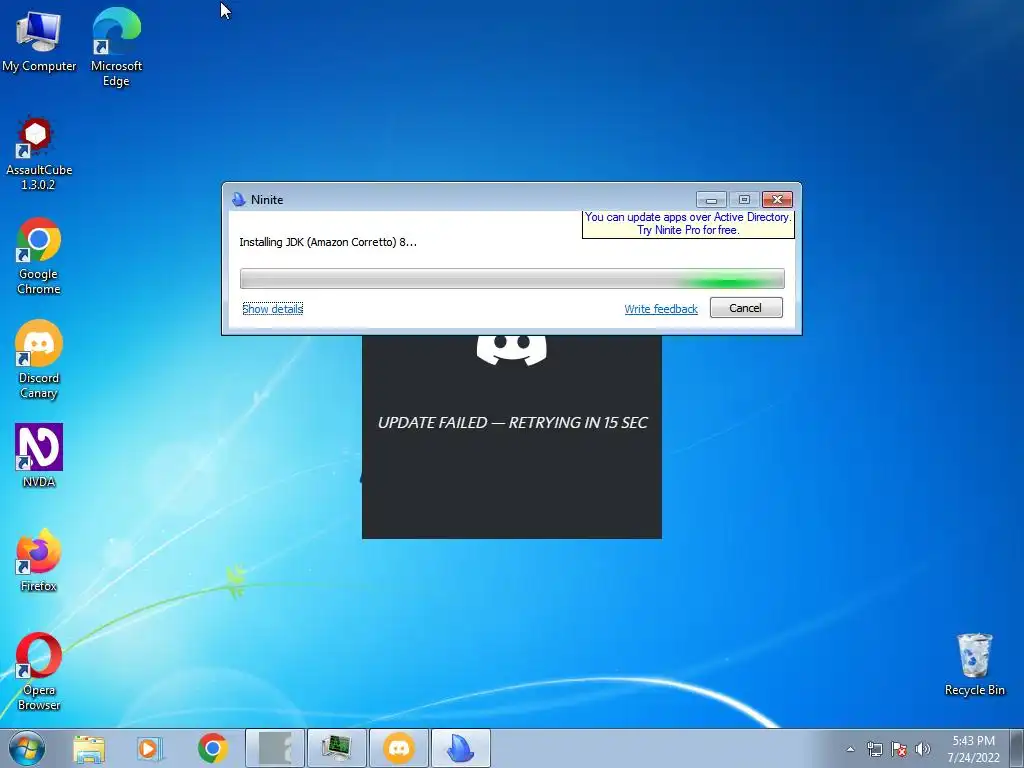Select the Firefox desktop shortcut
The width and height of the screenshot is (1024, 768).
click(39, 560)
